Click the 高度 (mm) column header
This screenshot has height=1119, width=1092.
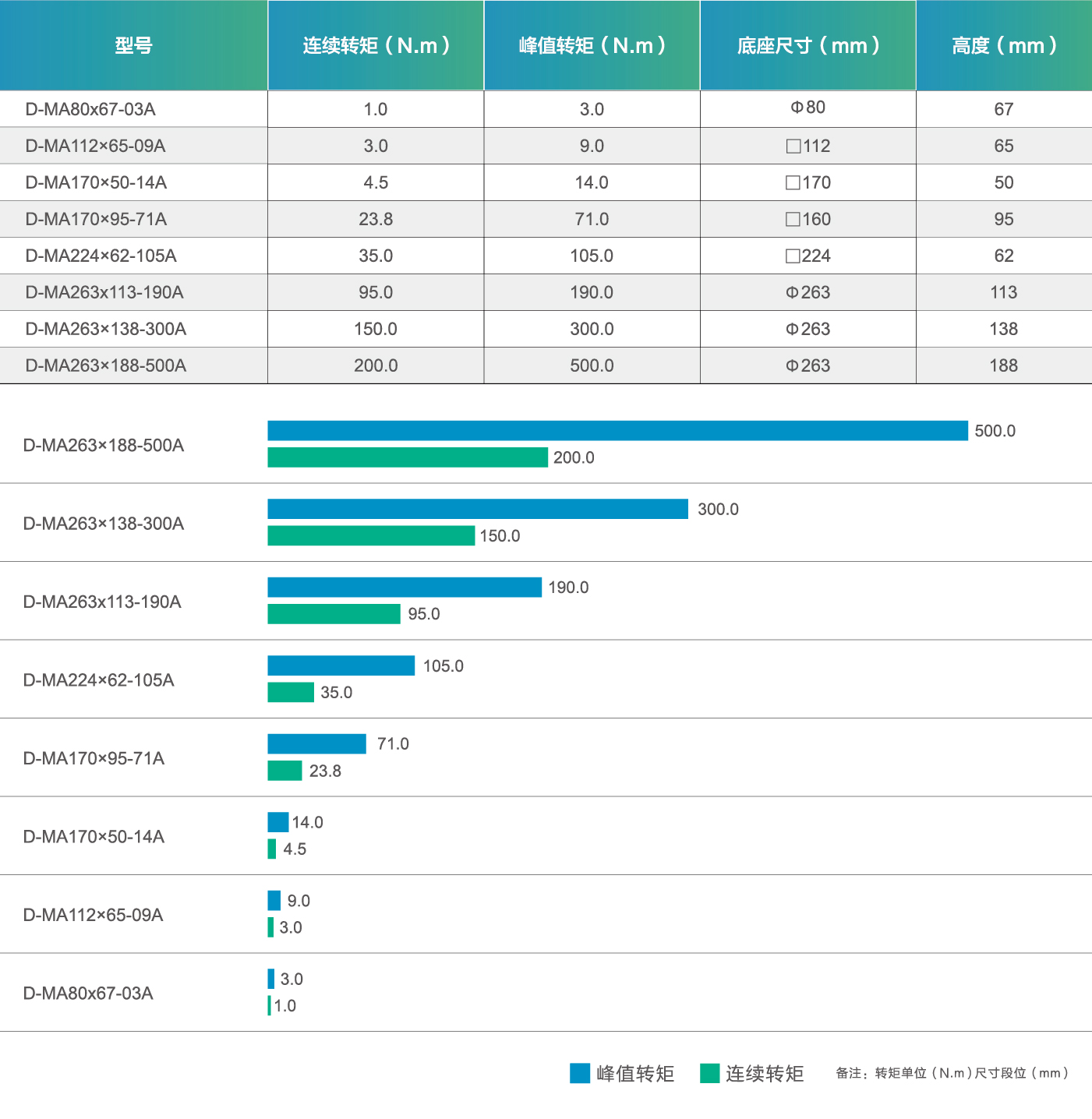[x=1004, y=45]
